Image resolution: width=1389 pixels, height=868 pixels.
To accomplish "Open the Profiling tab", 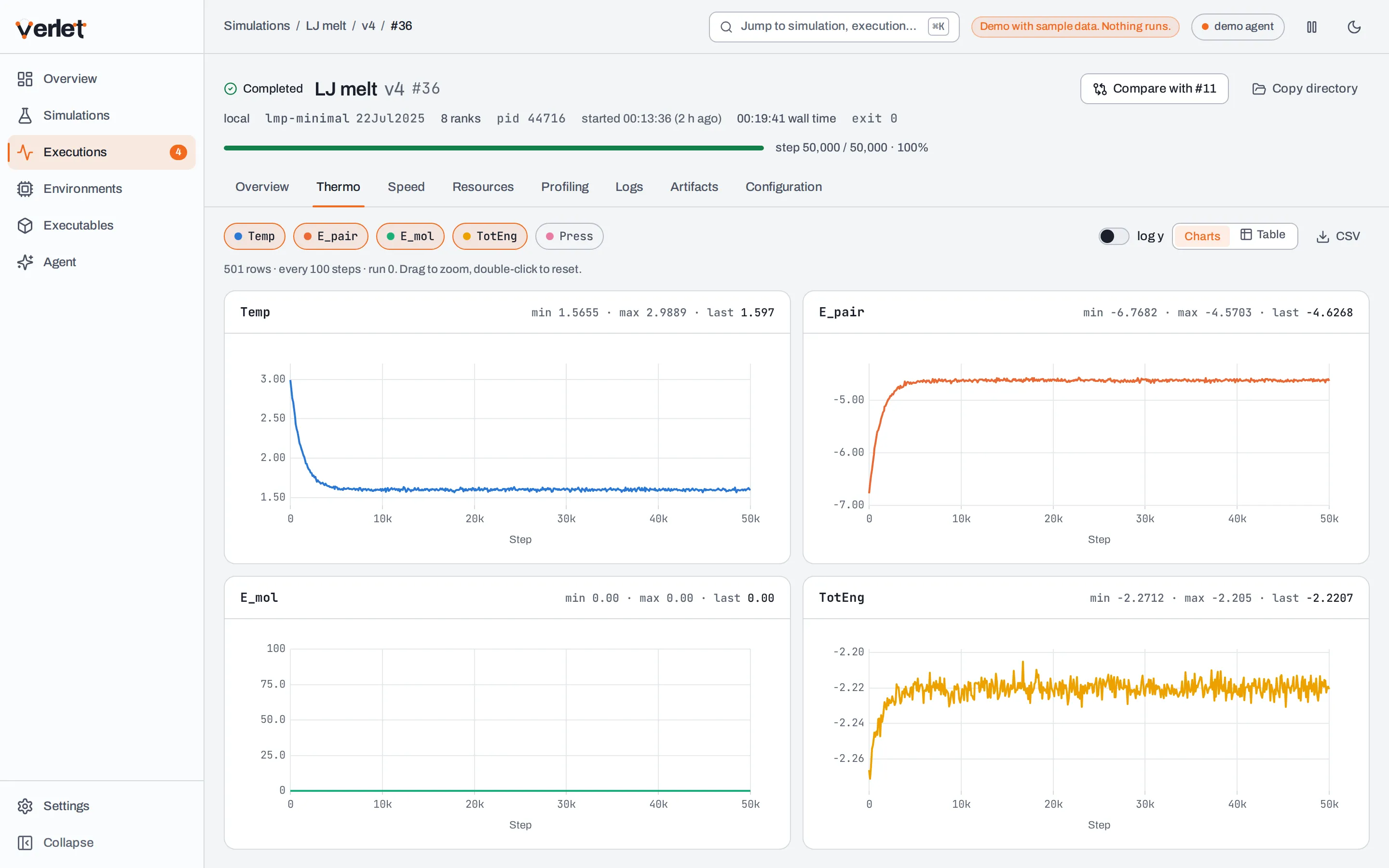I will point(565,187).
